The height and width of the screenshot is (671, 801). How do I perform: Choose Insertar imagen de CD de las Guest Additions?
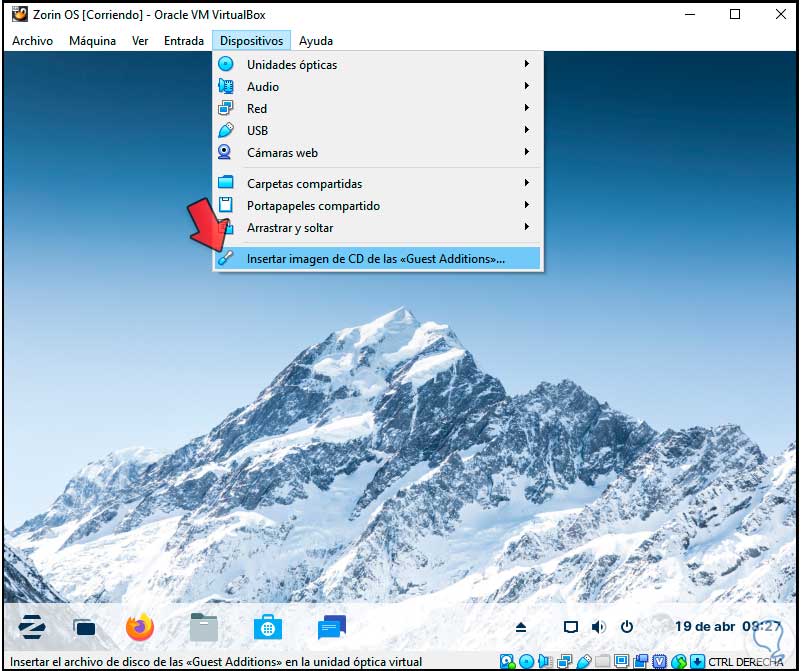click(377, 258)
